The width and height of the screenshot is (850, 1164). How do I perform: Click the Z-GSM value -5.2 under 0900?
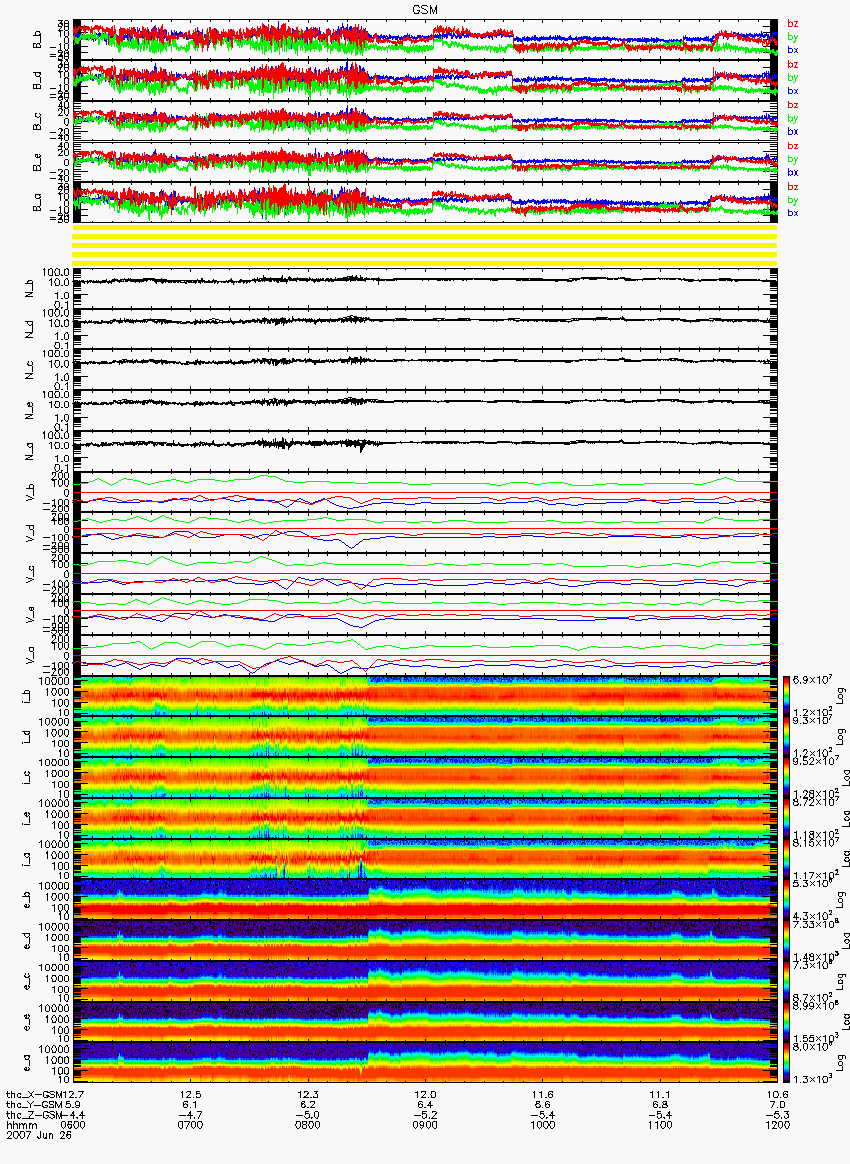click(425, 1115)
